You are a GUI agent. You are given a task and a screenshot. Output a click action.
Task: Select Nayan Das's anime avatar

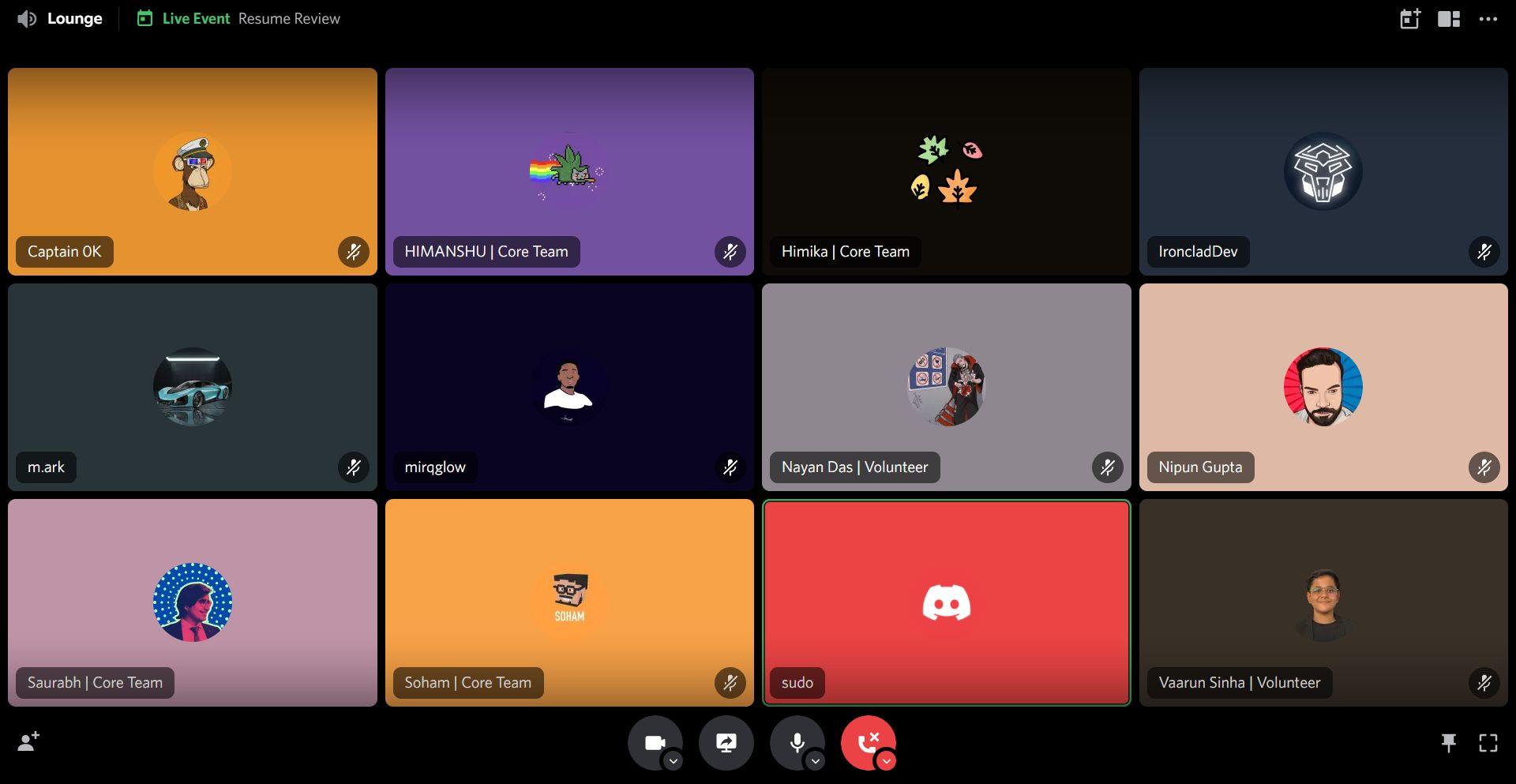947,387
